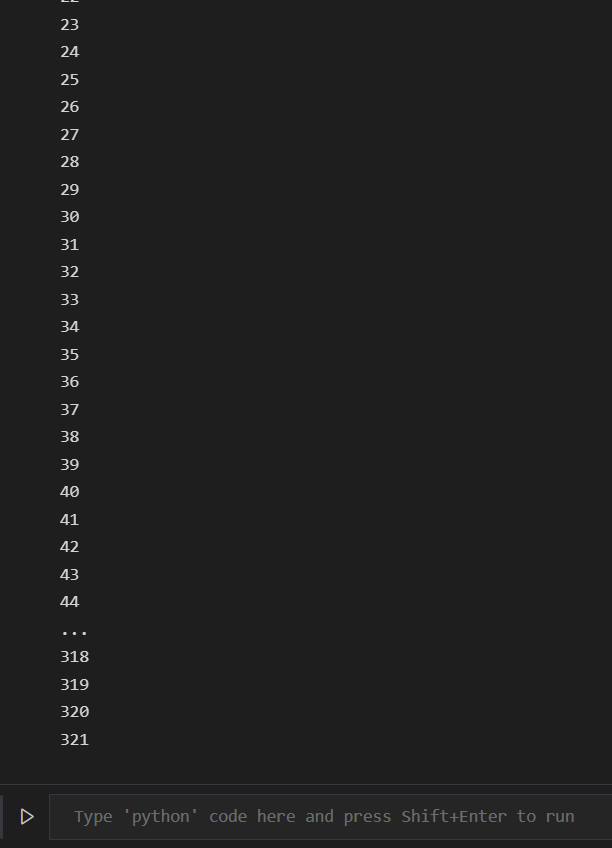
Task: Click the number 318 in the output
Action: [73, 656]
